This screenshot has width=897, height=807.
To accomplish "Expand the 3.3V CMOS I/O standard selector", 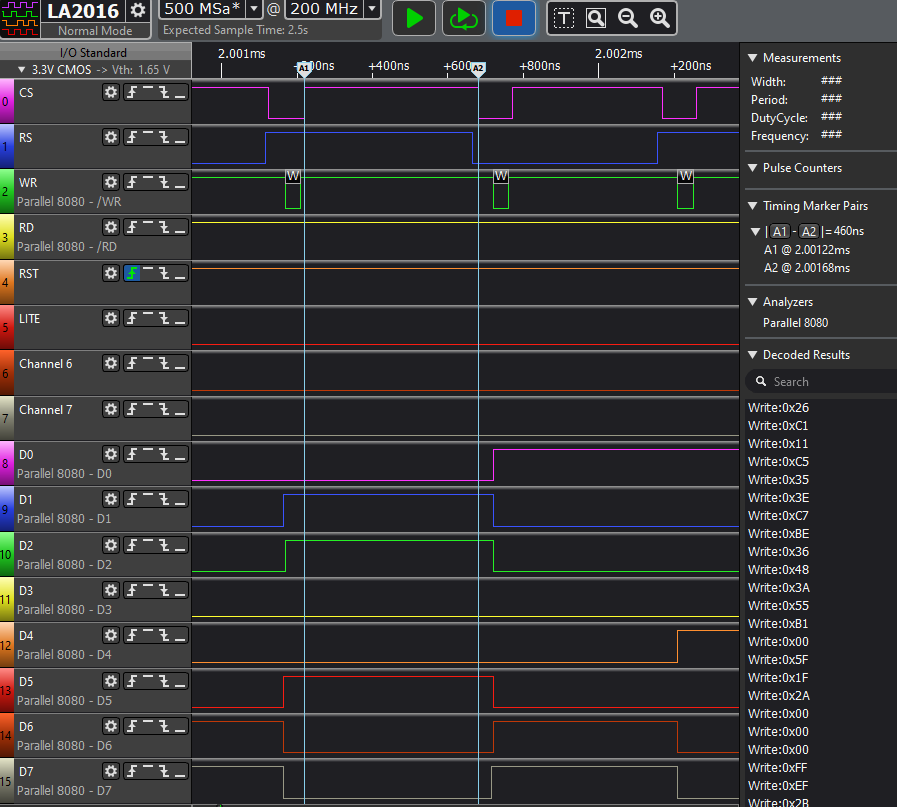I will 22,70.
